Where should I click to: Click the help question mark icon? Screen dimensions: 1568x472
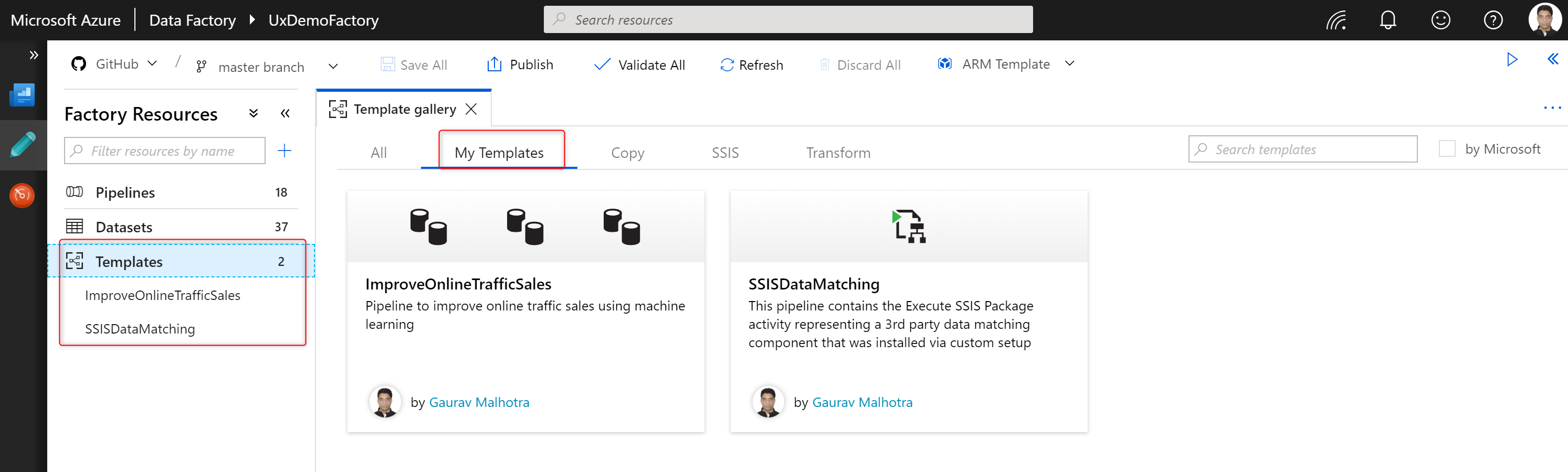click(1492, 20)
